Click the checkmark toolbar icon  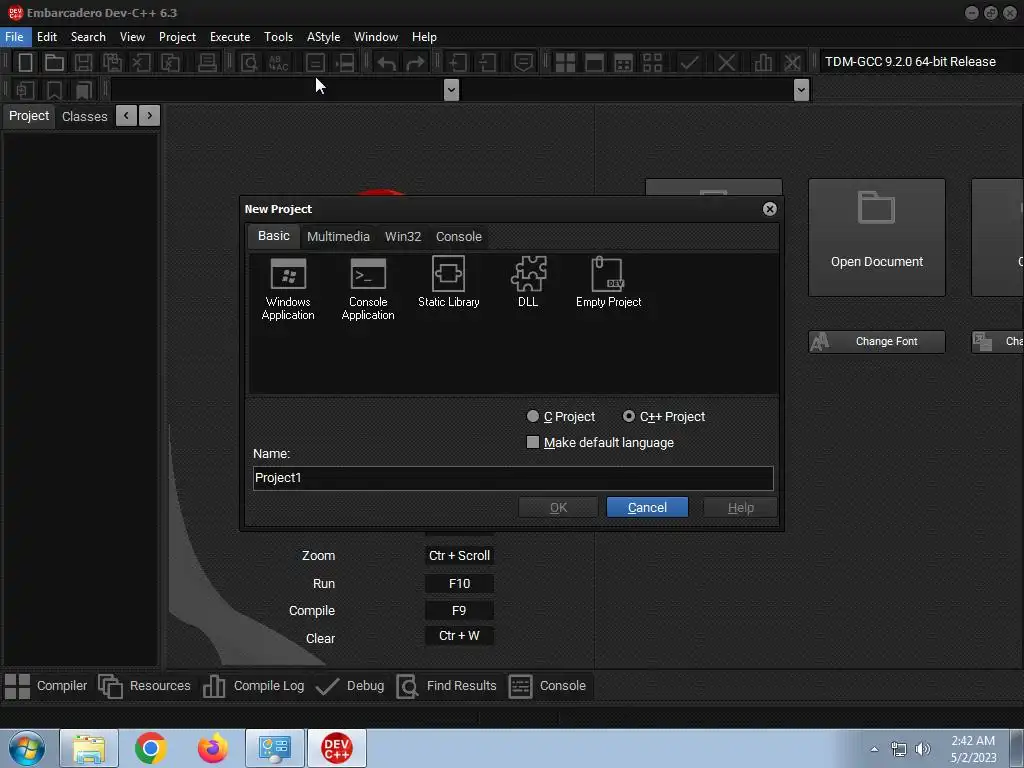(x=689, y=62)
